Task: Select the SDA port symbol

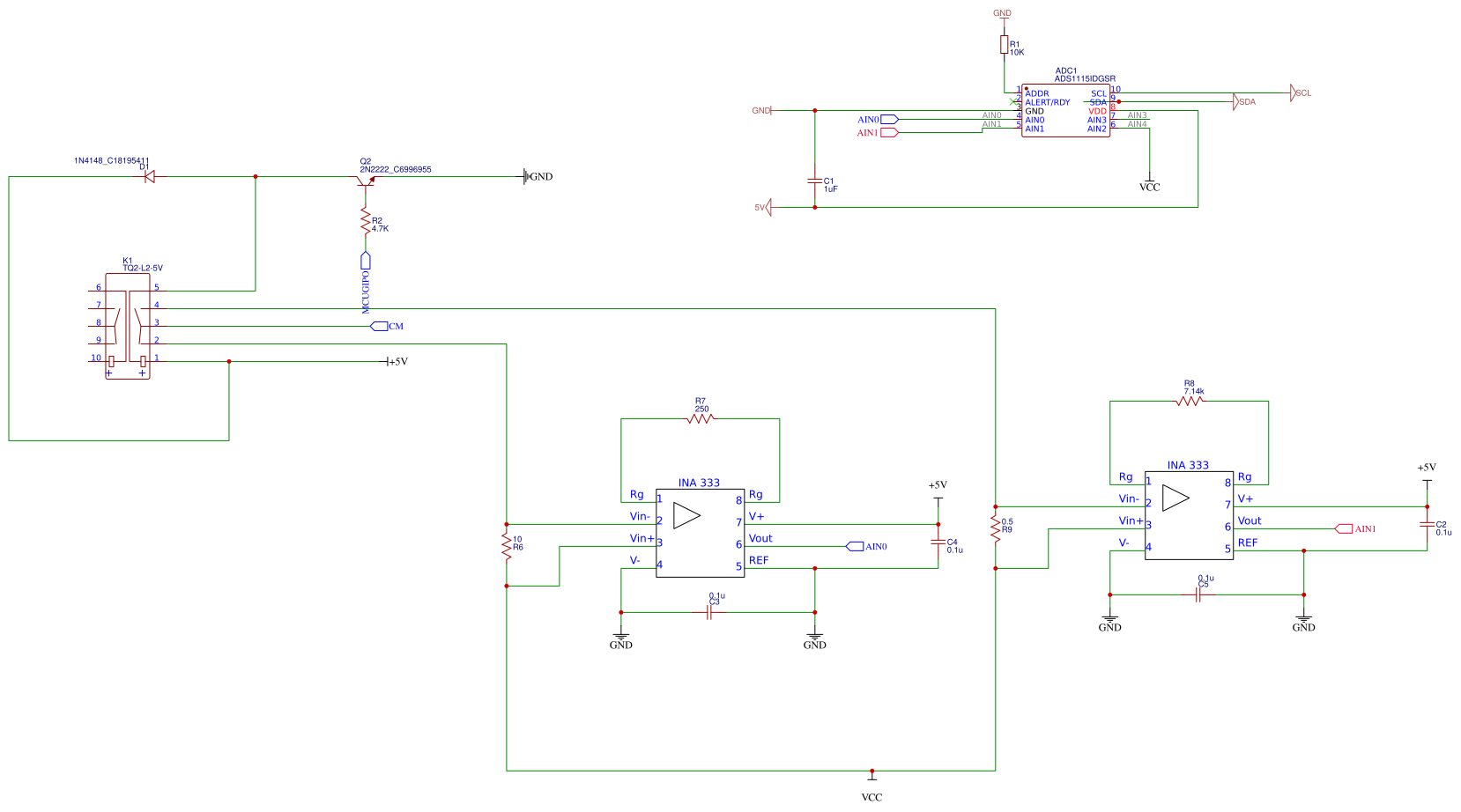Action: (1235, 101)
